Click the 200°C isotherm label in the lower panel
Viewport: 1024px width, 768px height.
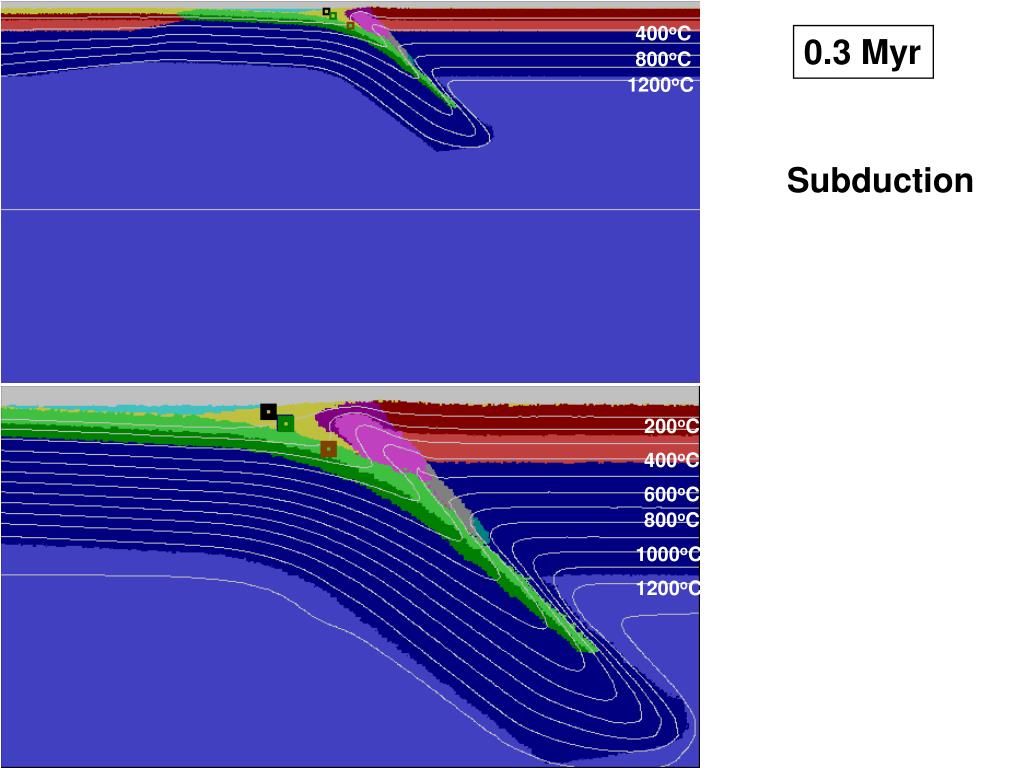click(x=671, y=426)
